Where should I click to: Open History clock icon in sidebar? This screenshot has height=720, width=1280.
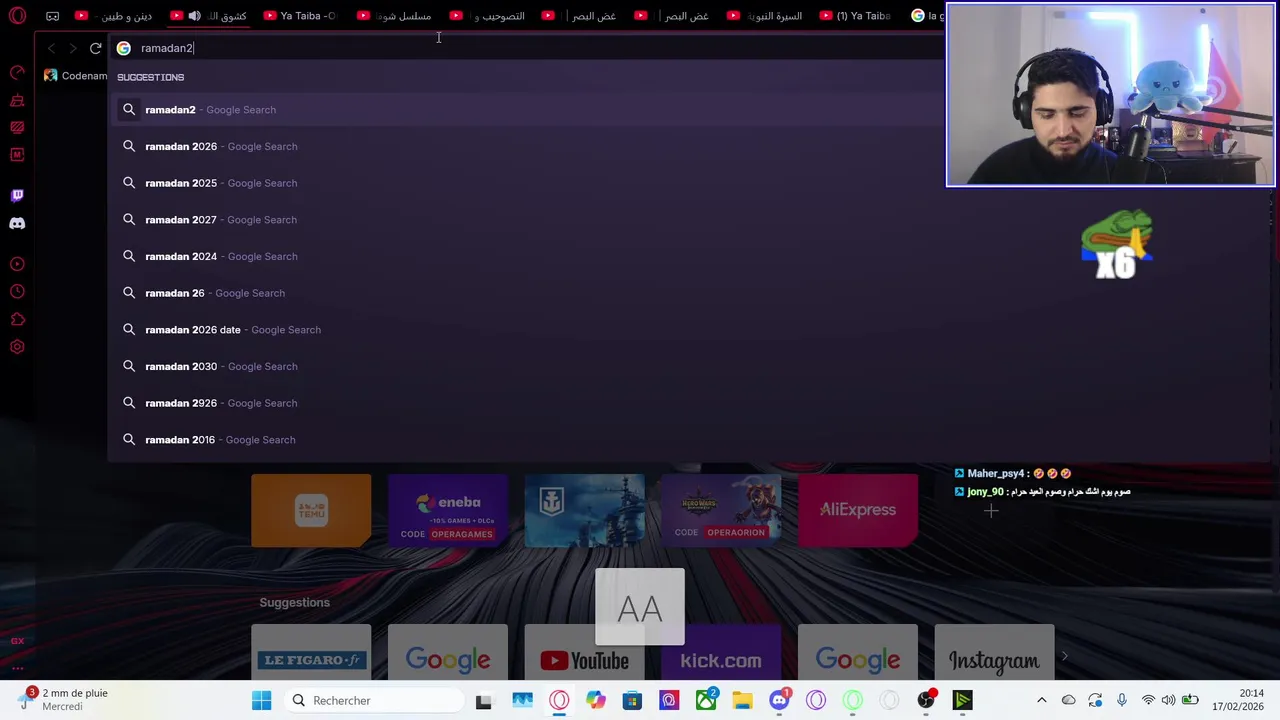[x=17, y=292]
